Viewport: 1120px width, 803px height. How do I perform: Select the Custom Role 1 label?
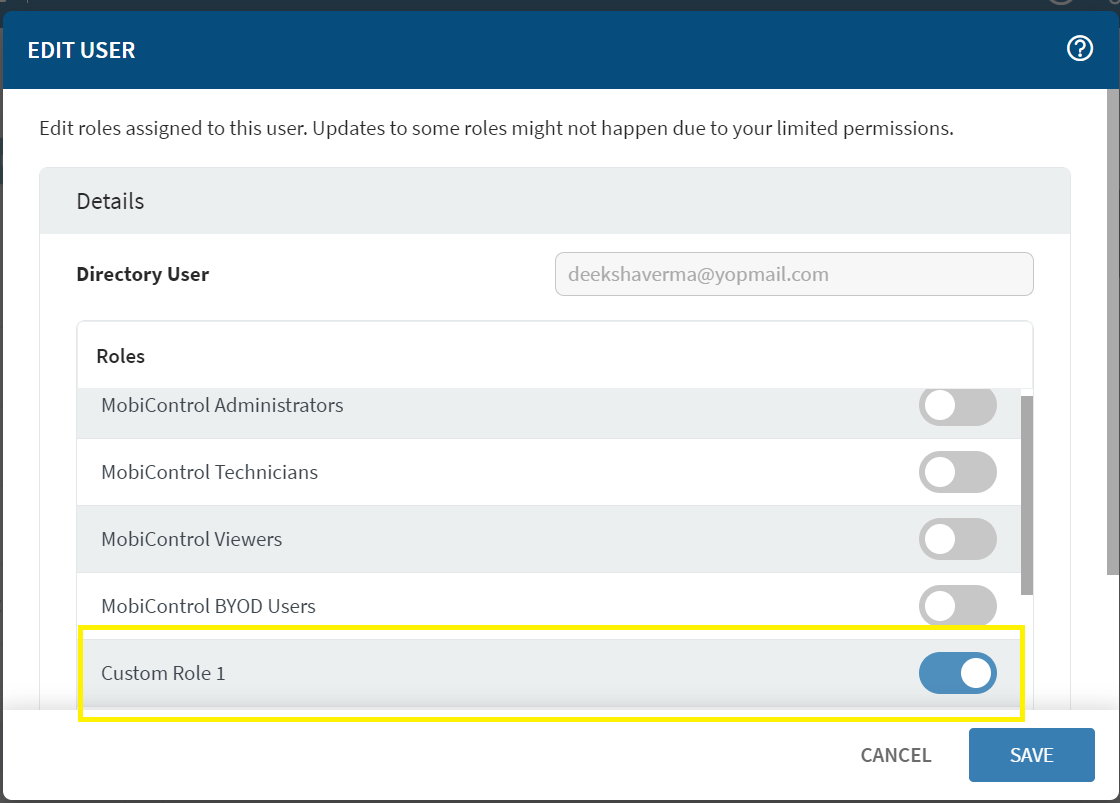[163, 673]
